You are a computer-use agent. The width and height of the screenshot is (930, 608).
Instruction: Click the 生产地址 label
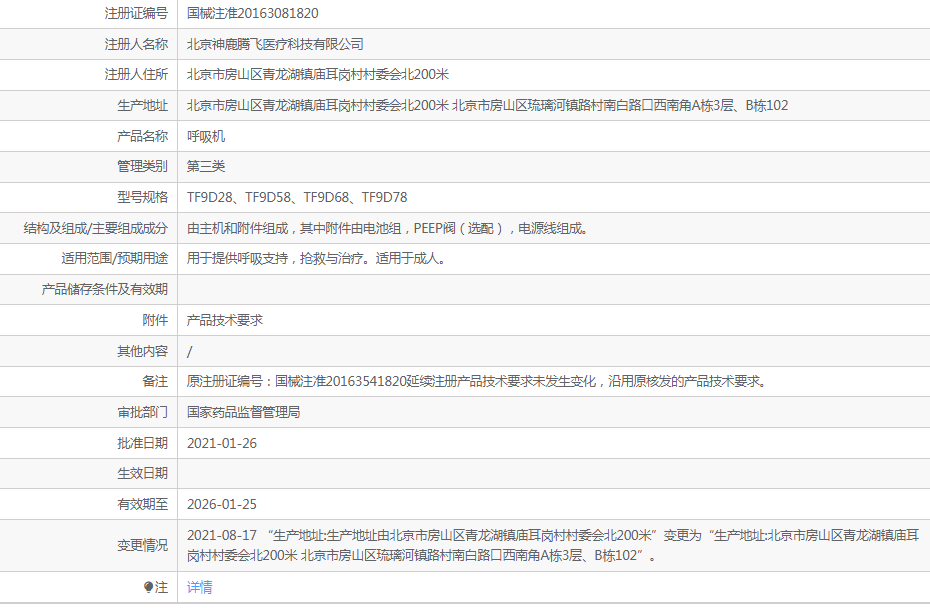142,106
